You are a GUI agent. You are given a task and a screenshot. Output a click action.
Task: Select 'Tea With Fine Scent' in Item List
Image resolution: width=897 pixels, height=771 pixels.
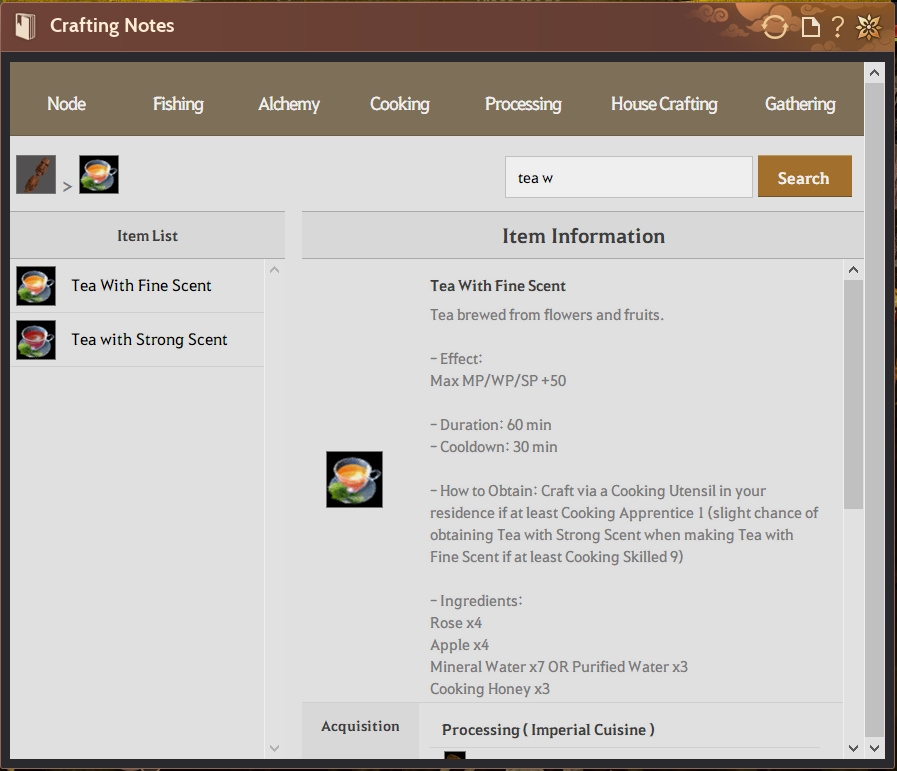coord(137,285)
